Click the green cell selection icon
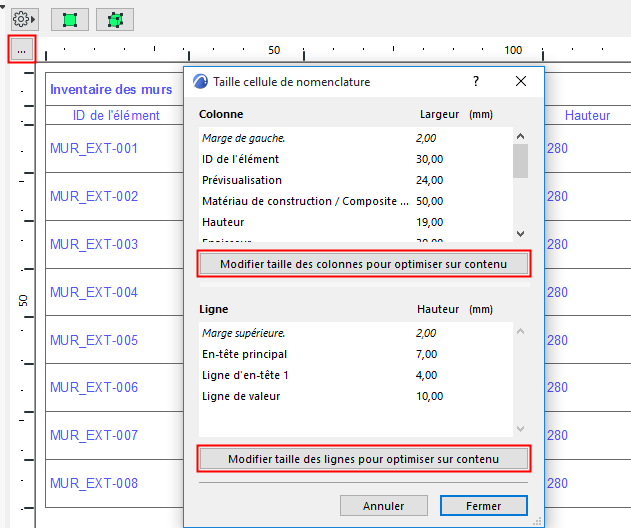 pyautogui.click(x=70, y=19)
